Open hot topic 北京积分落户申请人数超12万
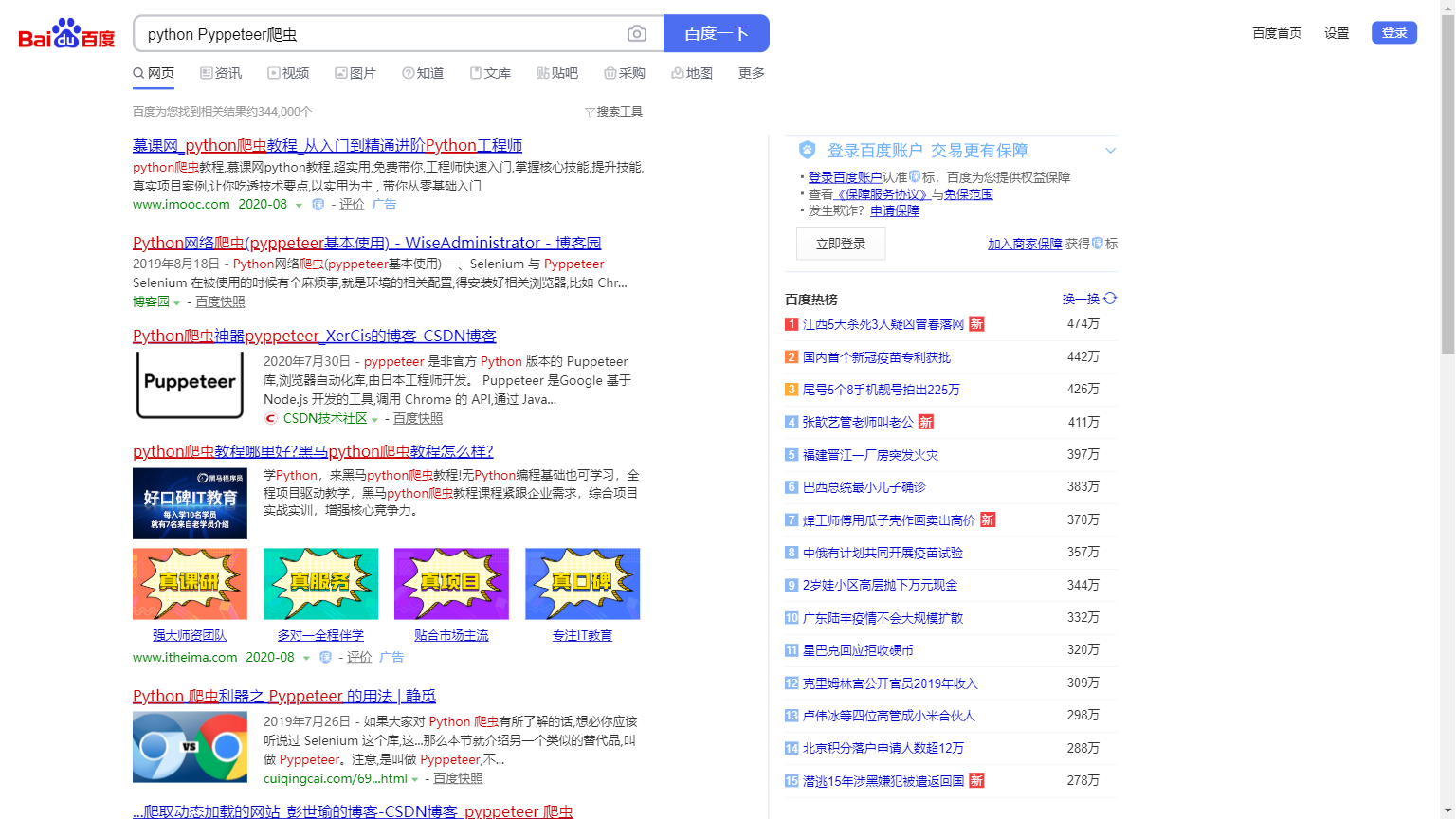This screenshot has width=1456, height=819. coord(883,748)
